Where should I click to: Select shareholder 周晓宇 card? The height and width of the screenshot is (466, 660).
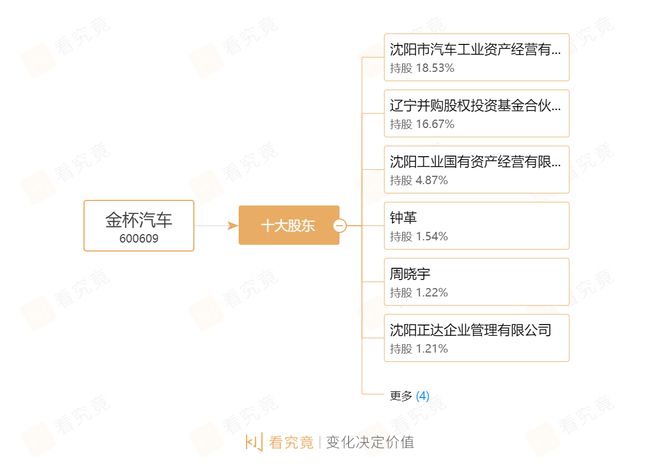476,282
